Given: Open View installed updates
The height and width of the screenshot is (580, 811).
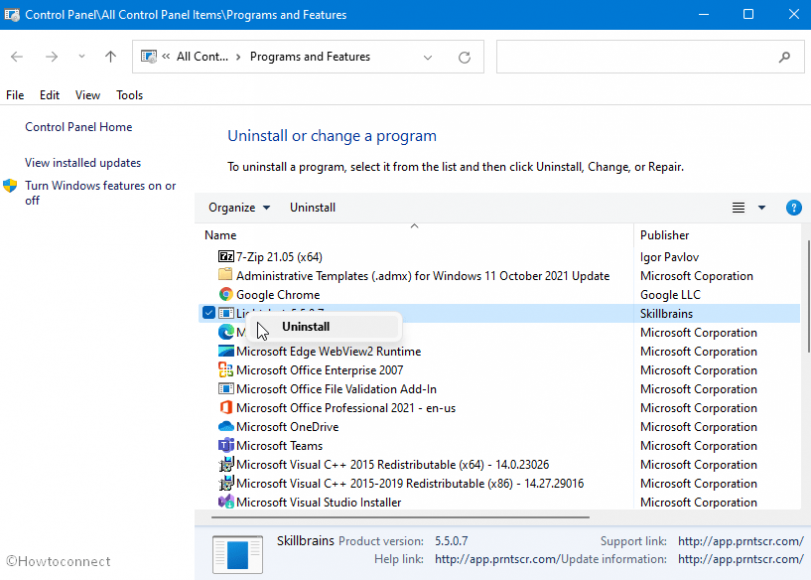Looking at the screenshot, I should coord(84,162).
